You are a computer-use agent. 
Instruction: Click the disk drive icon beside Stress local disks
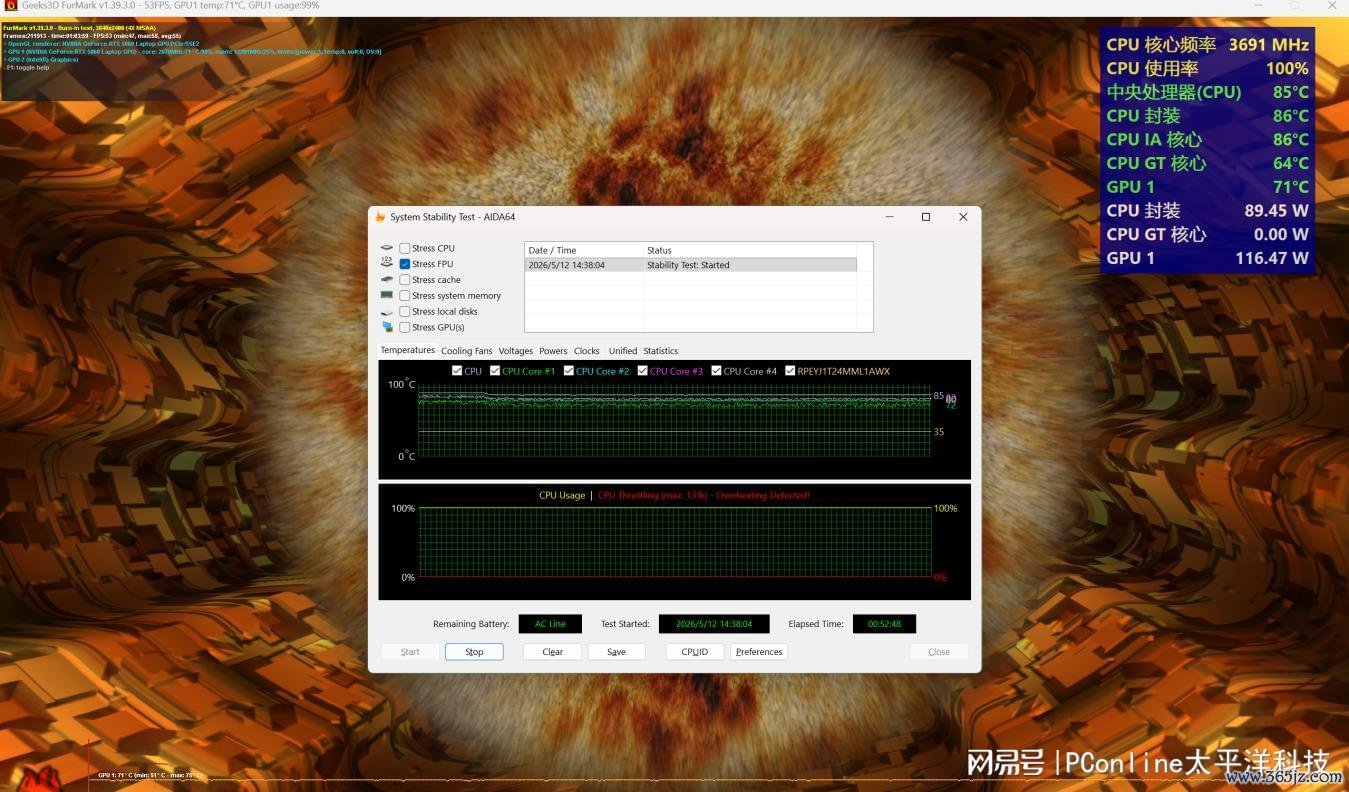pyautogui.click(x=387, y=312)
